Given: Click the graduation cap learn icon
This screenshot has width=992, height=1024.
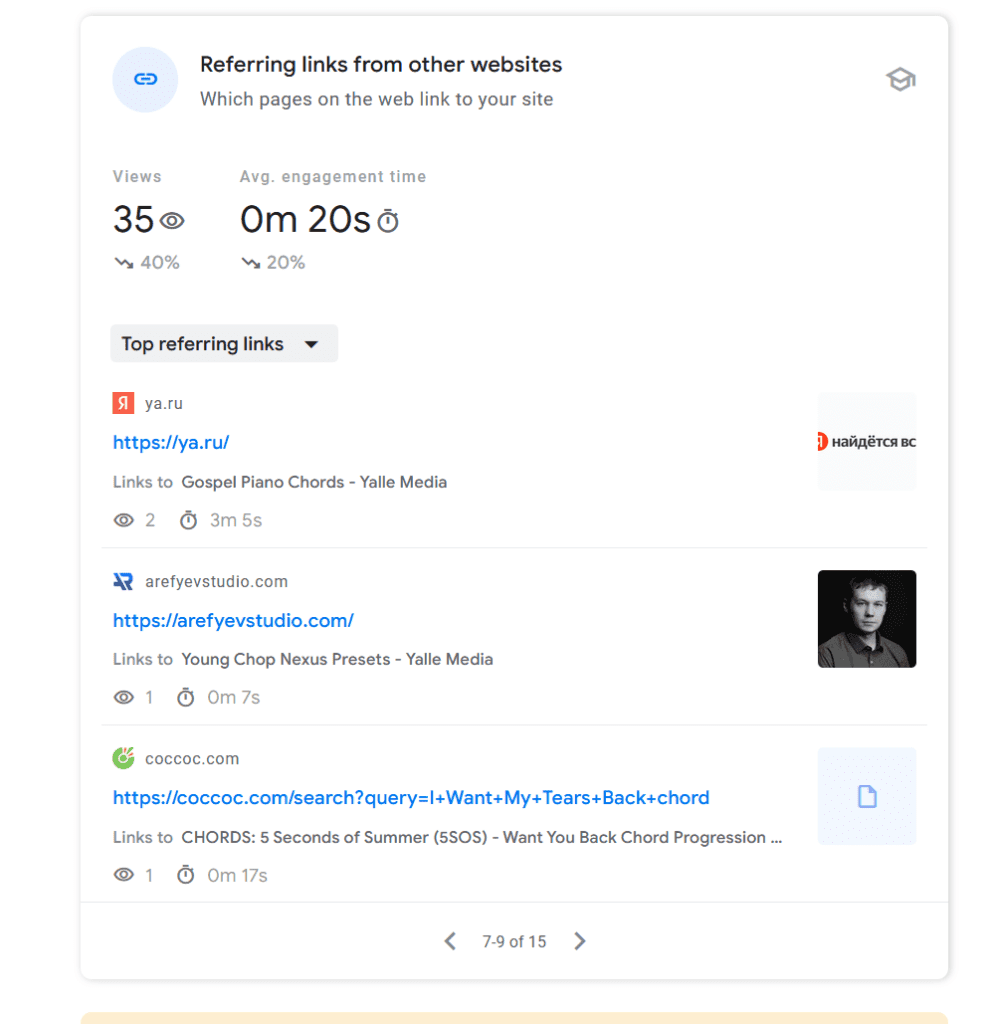Looking at the screenshot, I should [x=900, y=80].
